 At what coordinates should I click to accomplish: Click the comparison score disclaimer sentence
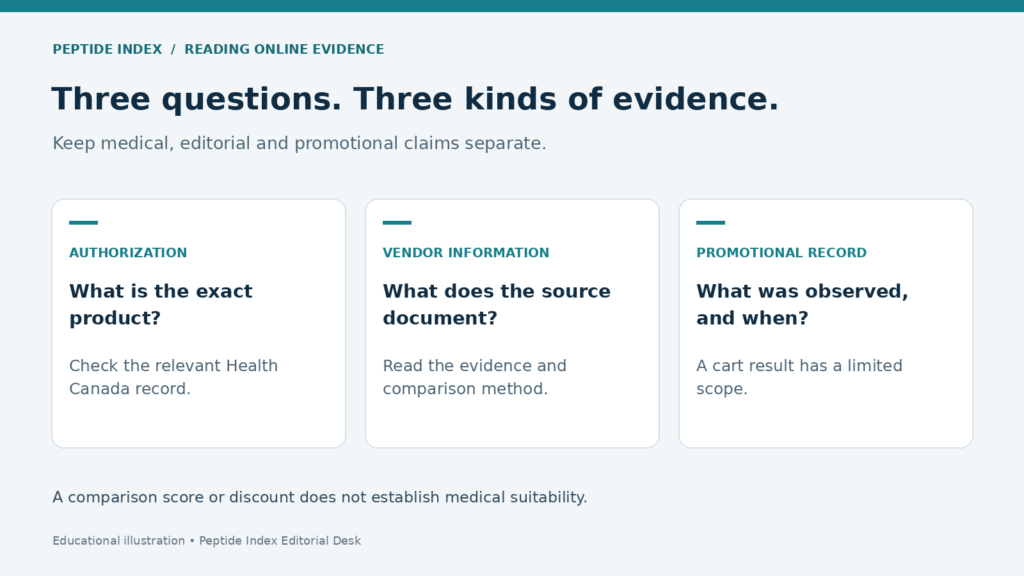click(320, 498)
